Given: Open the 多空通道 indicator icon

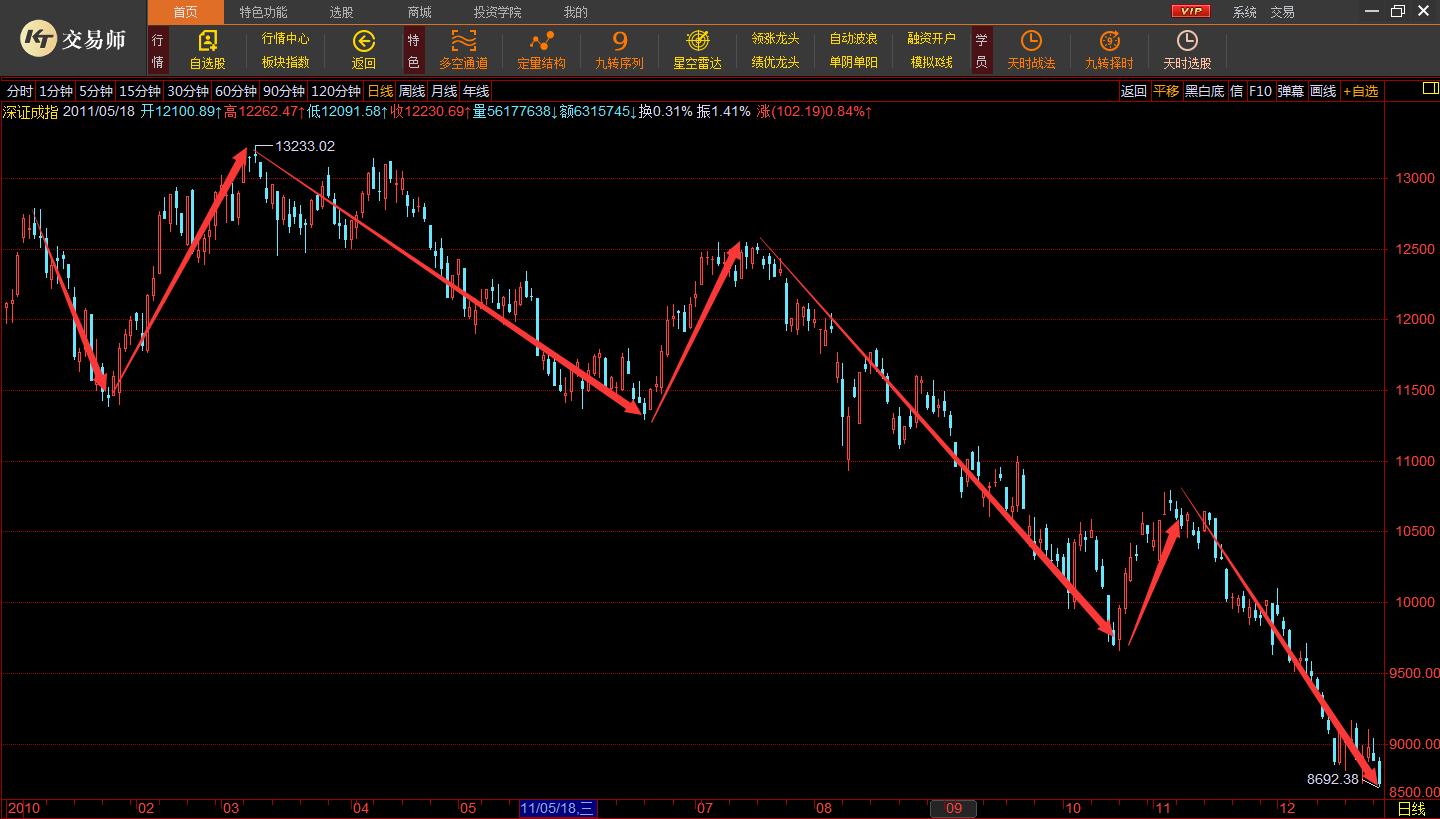Looking at the screenshot, I should [464, 41].
